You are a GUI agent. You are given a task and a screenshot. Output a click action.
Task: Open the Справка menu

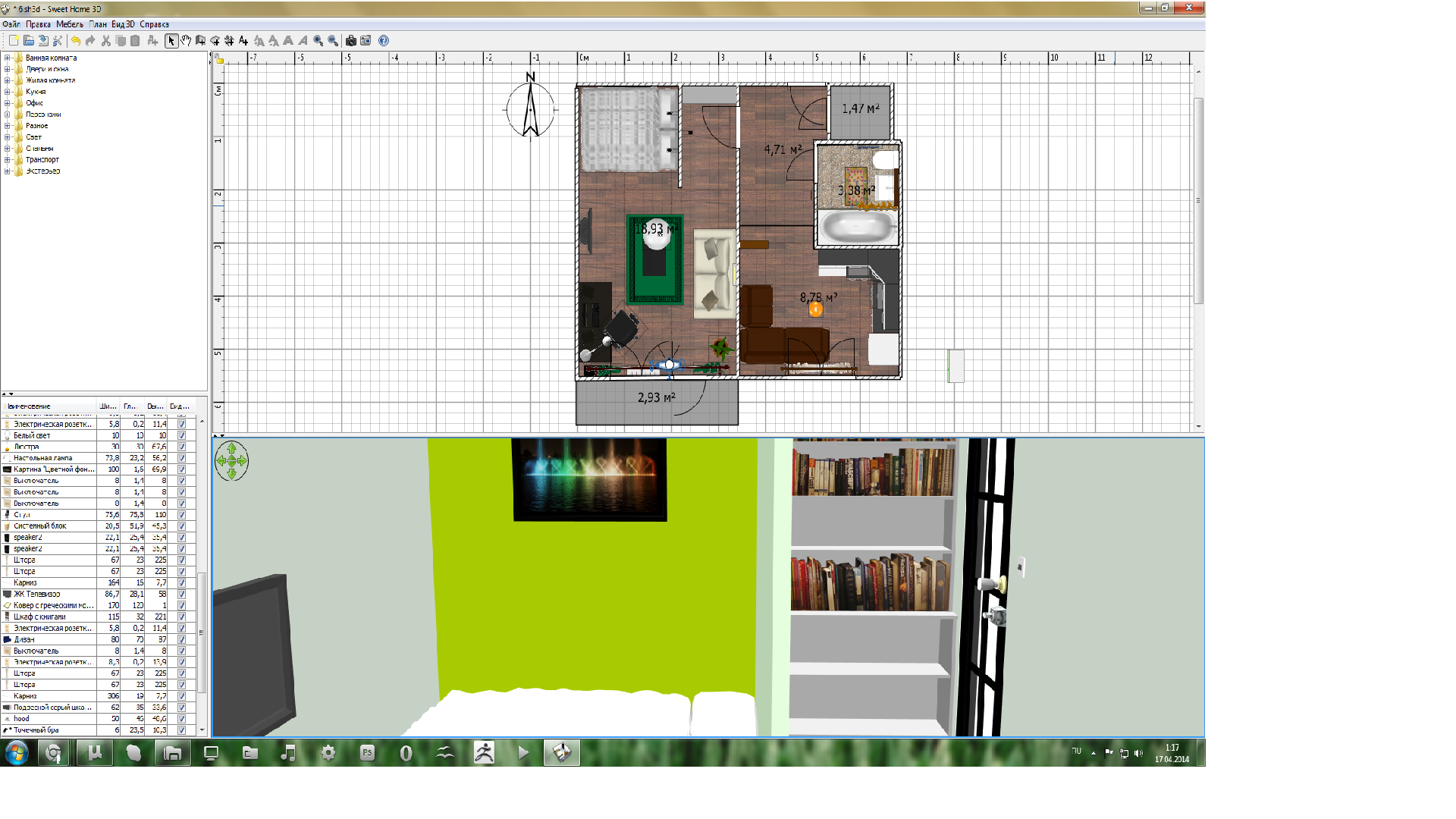154,24
